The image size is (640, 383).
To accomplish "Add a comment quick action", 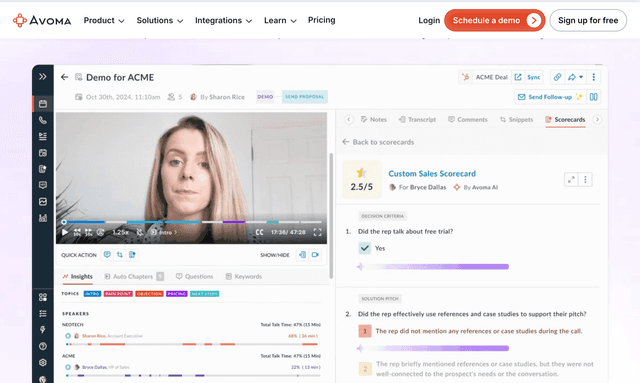I will [x=107, y=255].
